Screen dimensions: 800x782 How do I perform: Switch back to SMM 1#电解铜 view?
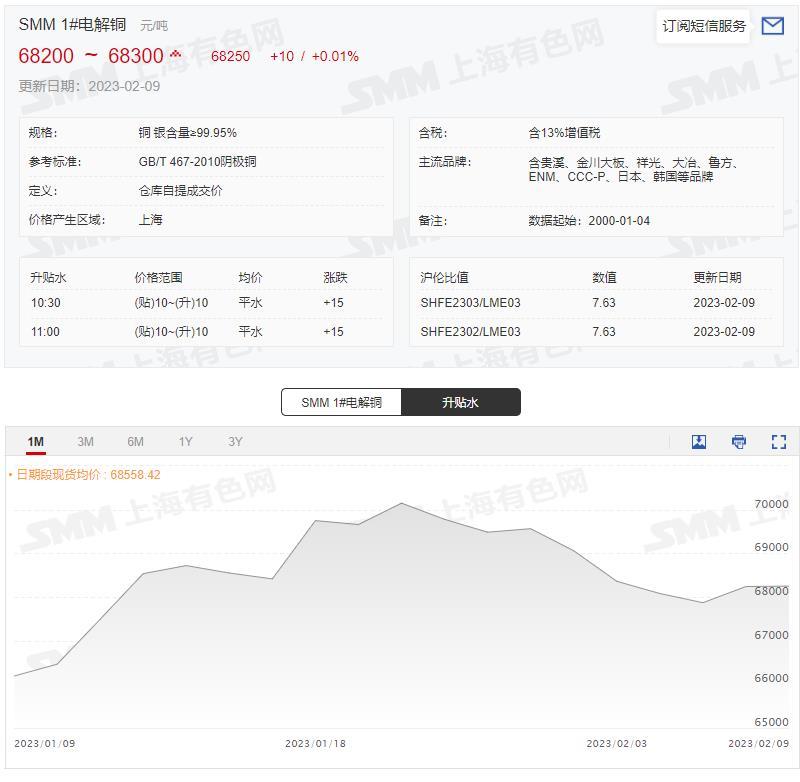point(341,401)
